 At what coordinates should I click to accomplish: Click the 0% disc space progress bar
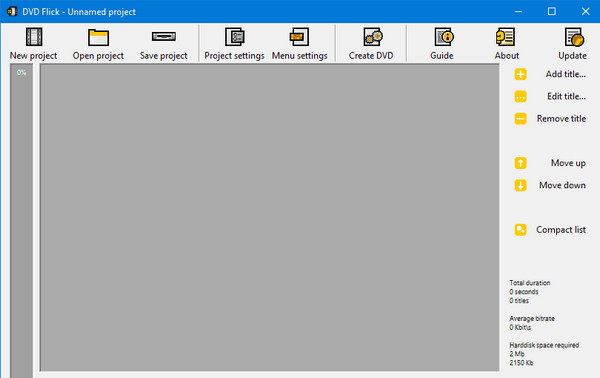pyautogui.click(x=21, y=221)
